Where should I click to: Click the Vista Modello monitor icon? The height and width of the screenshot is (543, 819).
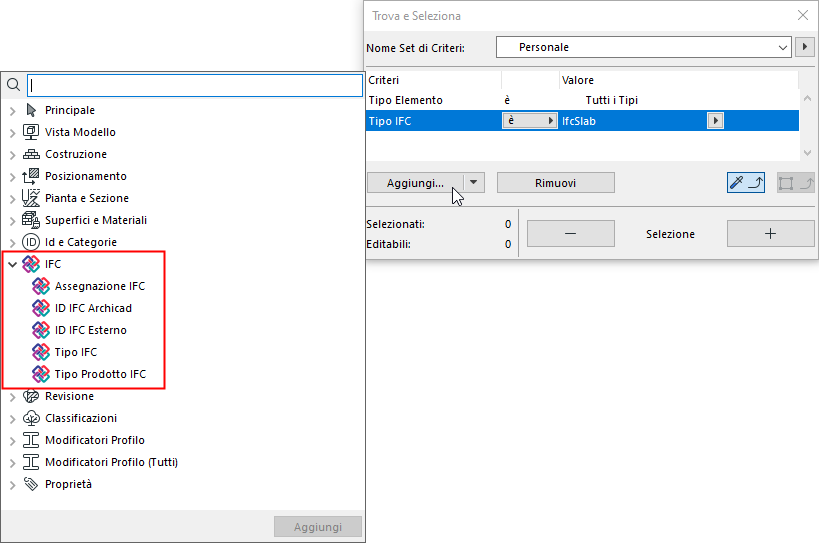pos(31,132)
